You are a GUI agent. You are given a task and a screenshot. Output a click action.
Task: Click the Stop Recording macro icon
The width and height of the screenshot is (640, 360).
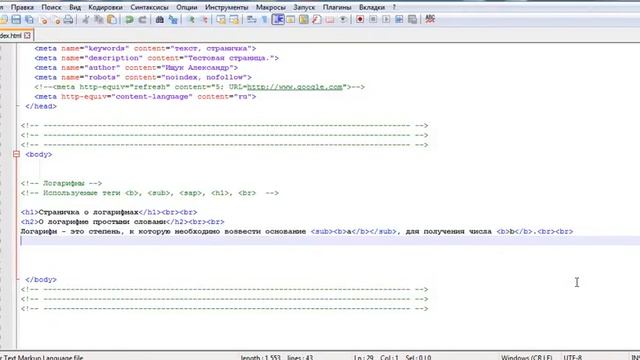coord(373,19)
